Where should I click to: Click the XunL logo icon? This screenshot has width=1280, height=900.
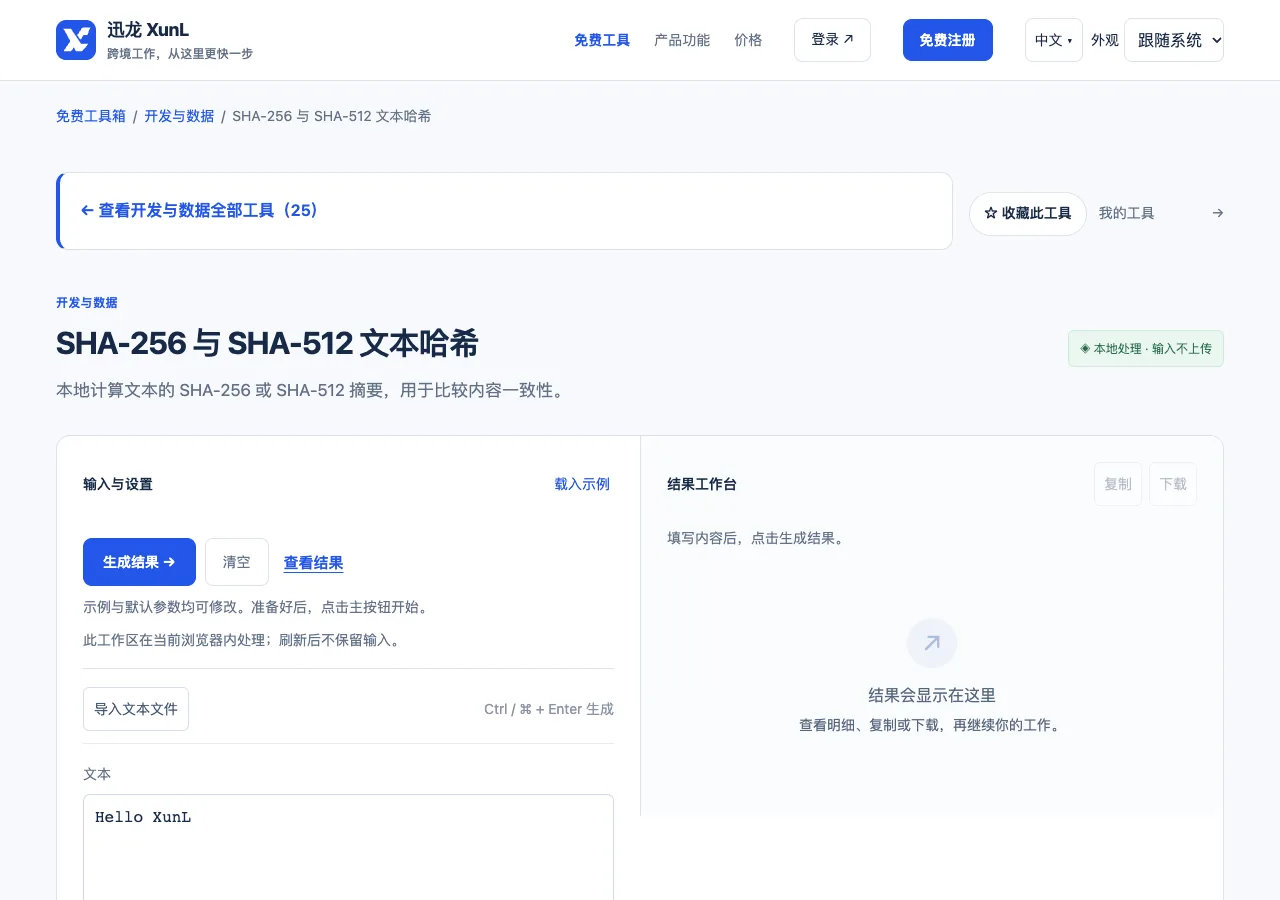[76, 40]
